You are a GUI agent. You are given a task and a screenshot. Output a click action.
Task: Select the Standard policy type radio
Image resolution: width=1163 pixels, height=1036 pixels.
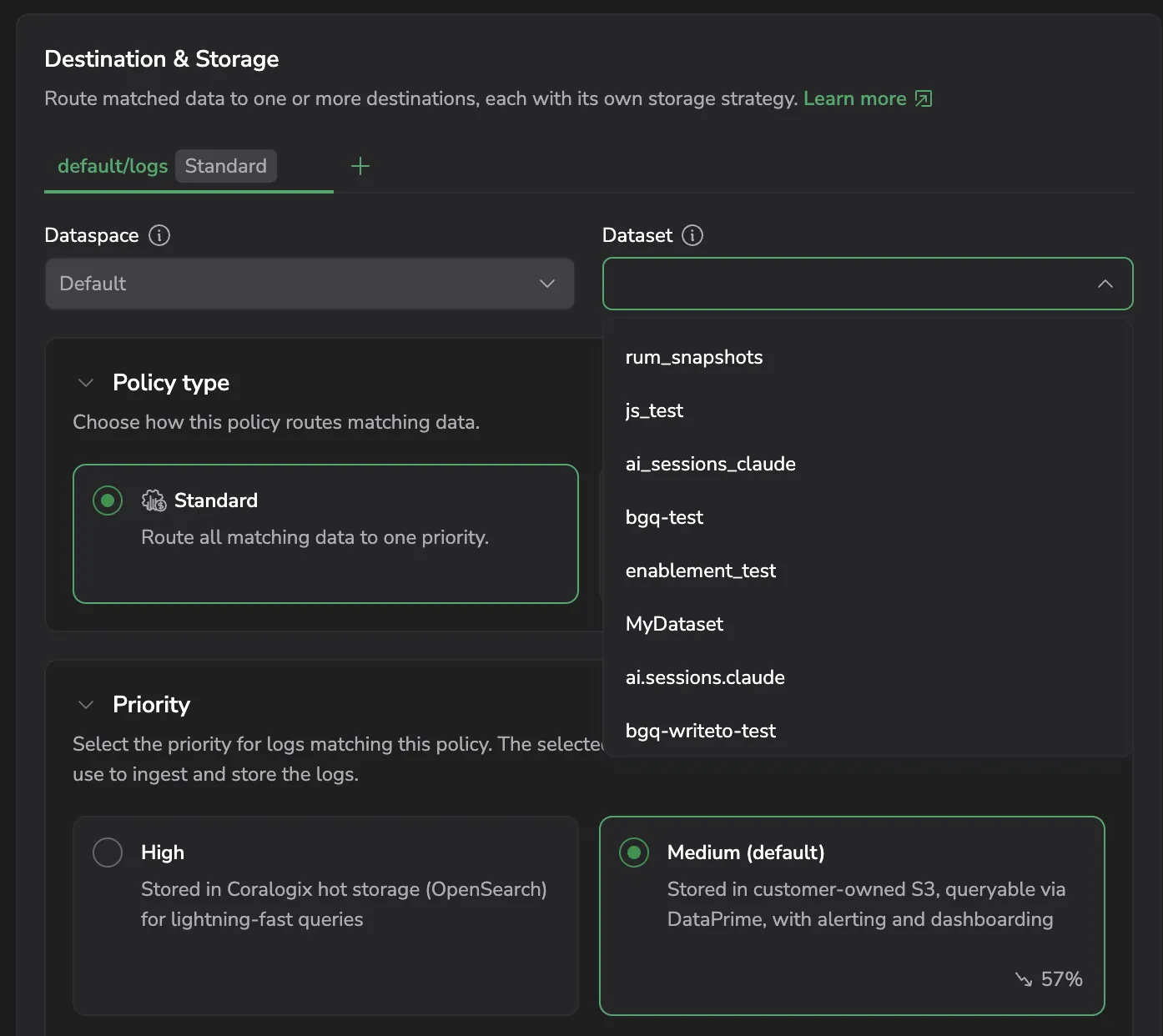[108, 500]
